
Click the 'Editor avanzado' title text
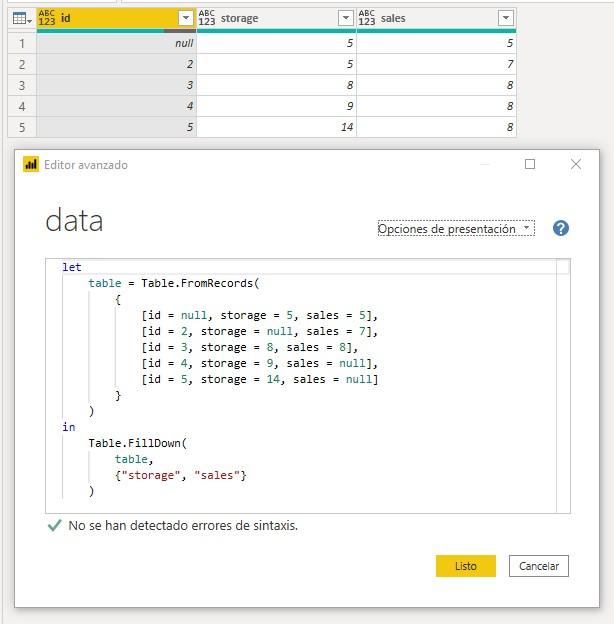[86, 165]
